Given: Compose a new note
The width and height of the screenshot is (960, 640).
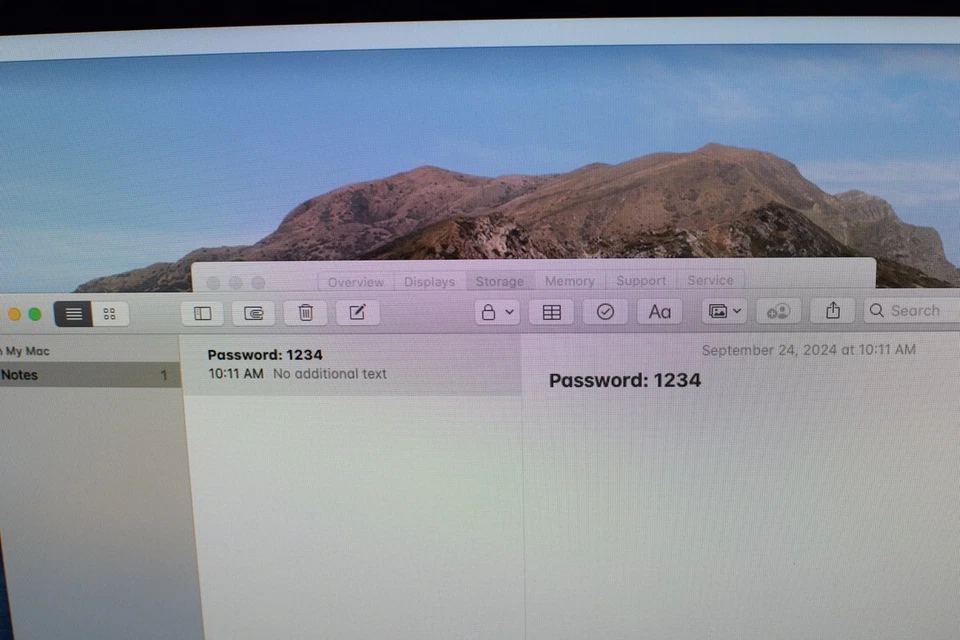Looking at the screenshot, I should coord(357,312).
